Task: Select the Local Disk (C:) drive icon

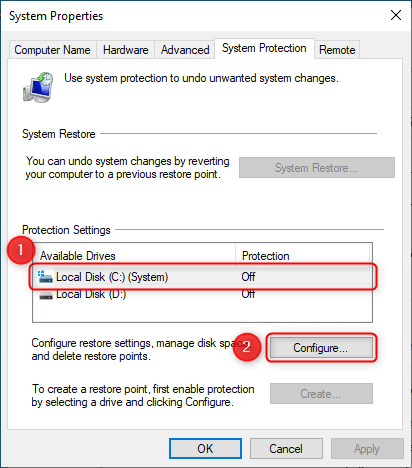Action: (45, 277)
